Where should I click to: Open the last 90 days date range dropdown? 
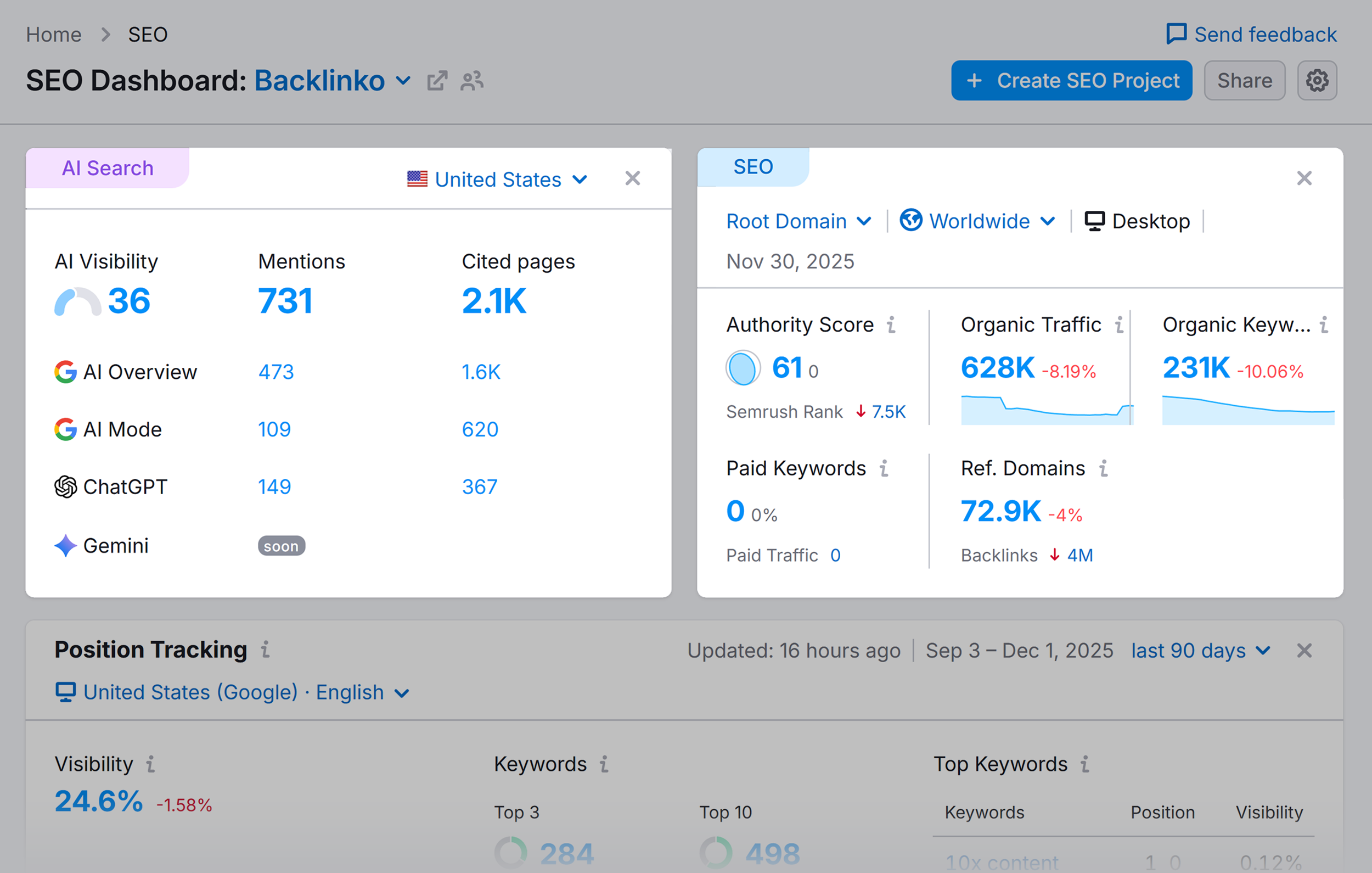1201,650
